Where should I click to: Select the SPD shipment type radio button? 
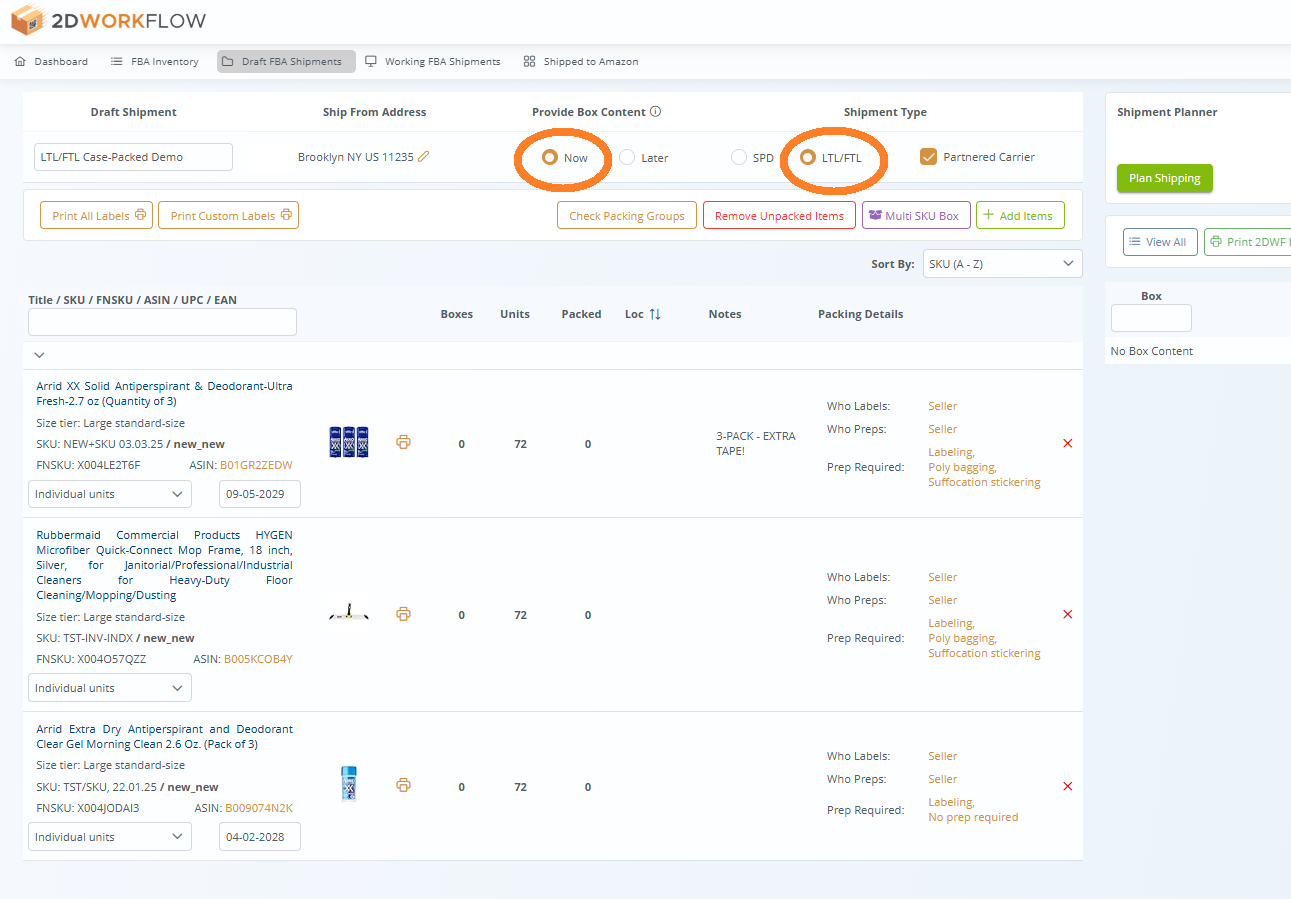(739, 157)
